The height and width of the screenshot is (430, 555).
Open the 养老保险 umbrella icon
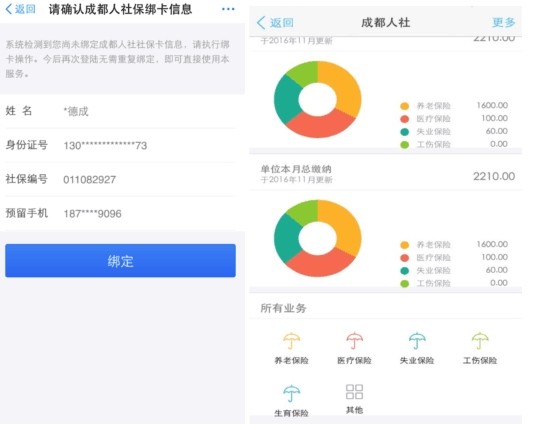291,341
